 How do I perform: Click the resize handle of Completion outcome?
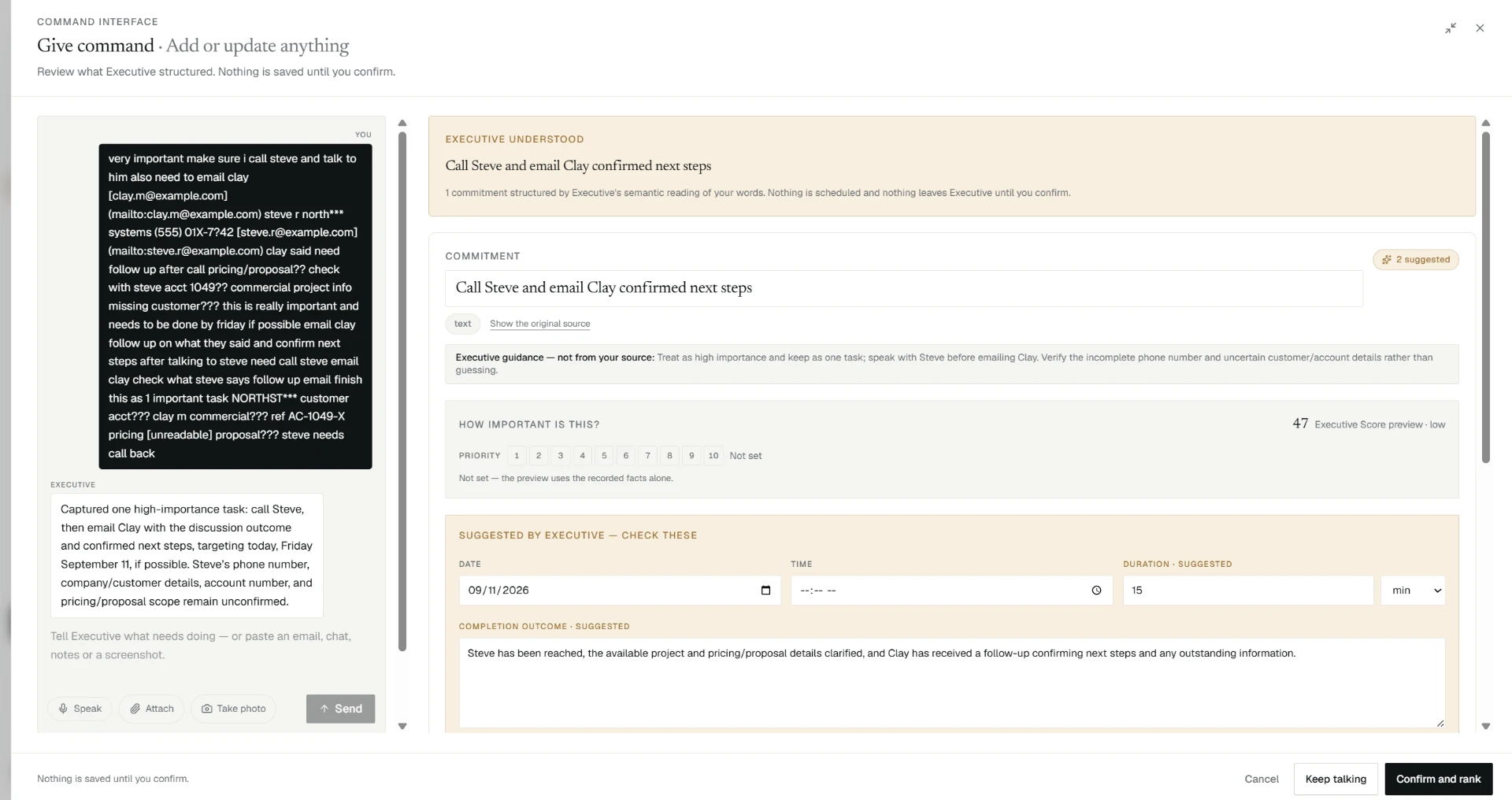tap(1440, 723)
